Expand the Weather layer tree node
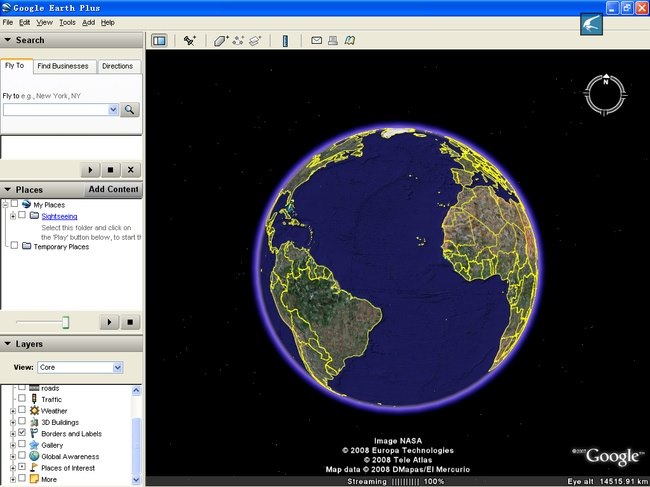This screenshot has width=650, height=487. (x=13, y=411)
